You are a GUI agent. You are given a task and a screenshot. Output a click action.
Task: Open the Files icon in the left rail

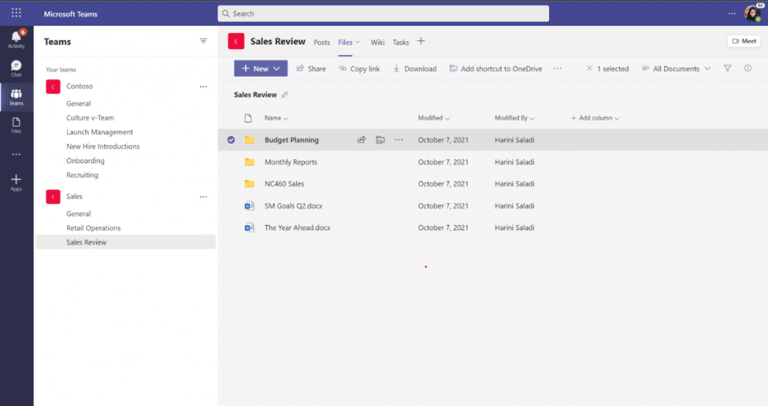pos(16,125)
